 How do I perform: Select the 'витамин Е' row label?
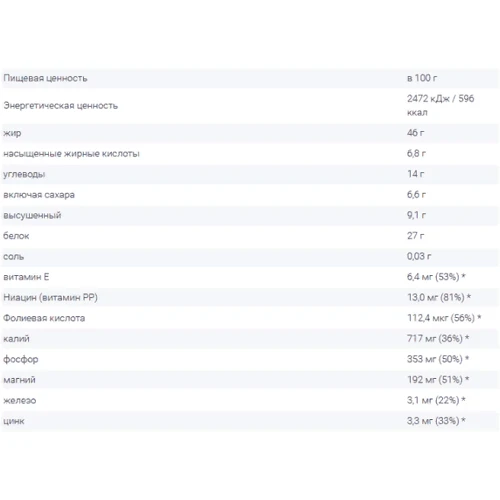[x=26, y=277]
